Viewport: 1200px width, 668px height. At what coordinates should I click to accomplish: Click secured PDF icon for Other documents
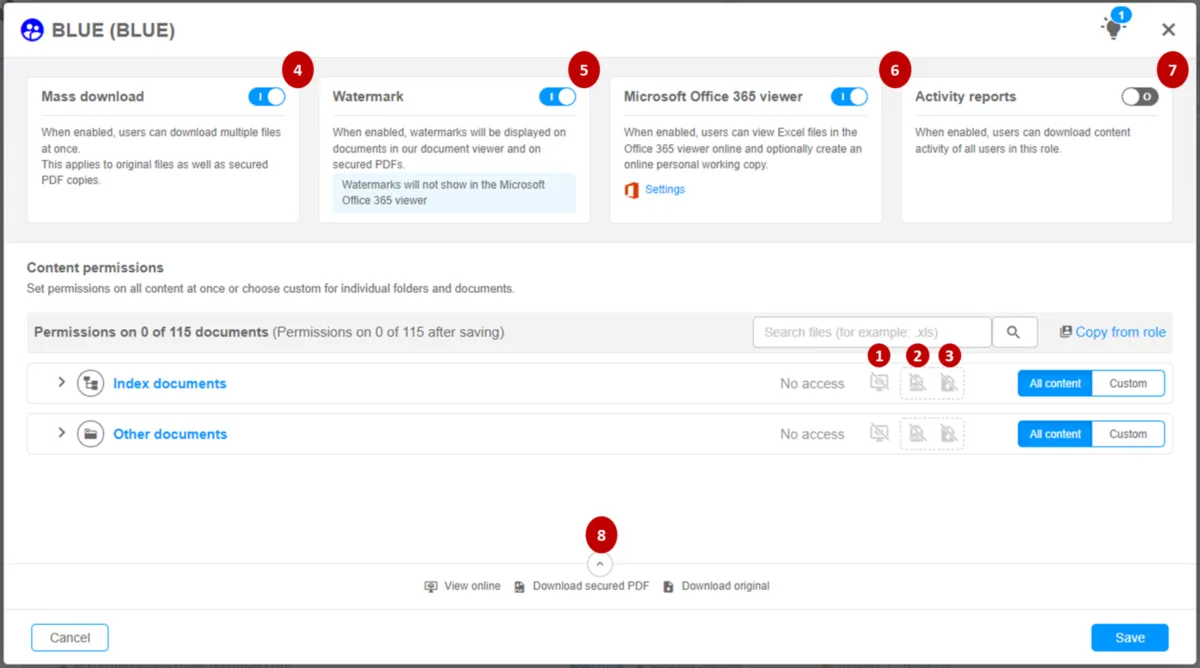[917, 433]
